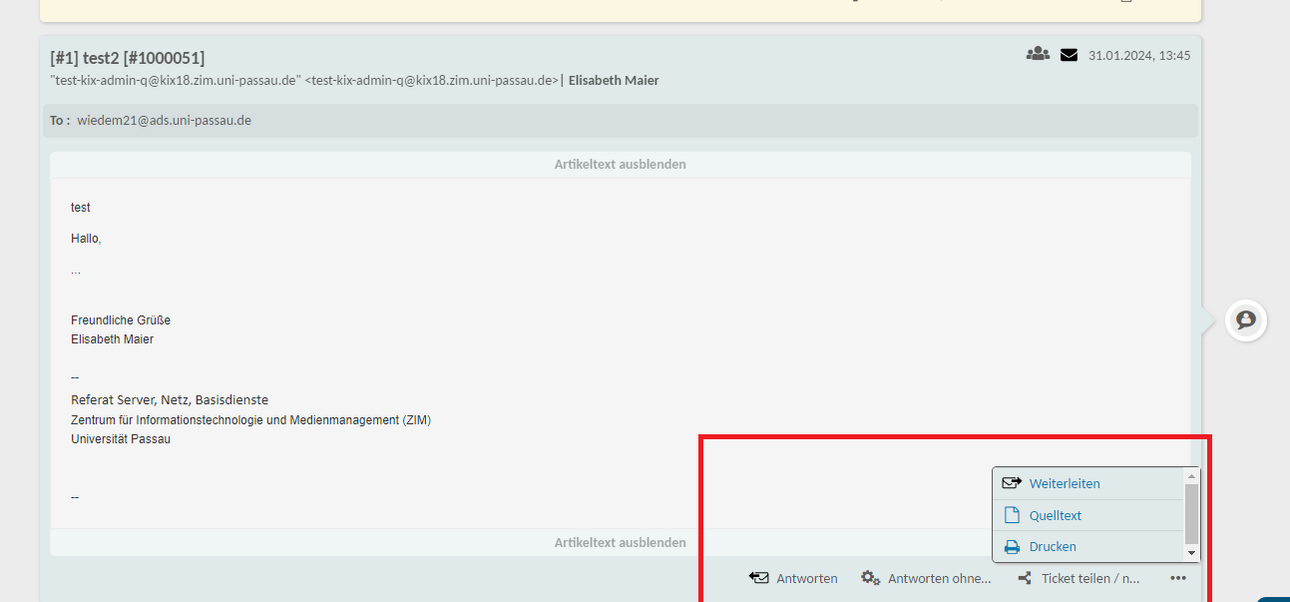
Task: Click the recipient address wiedem21@ads.uni-passau.de
Action: [164, 120]
